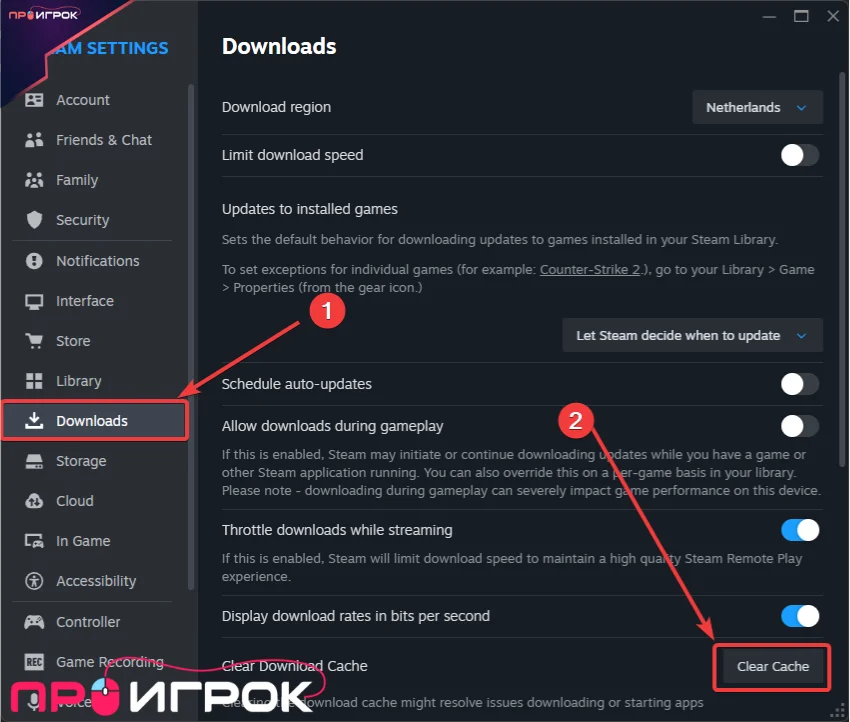Turn off display download rates in bits
Image resolution: width=850 pixels, height=722 pixels.
click(x=799, y=616)
